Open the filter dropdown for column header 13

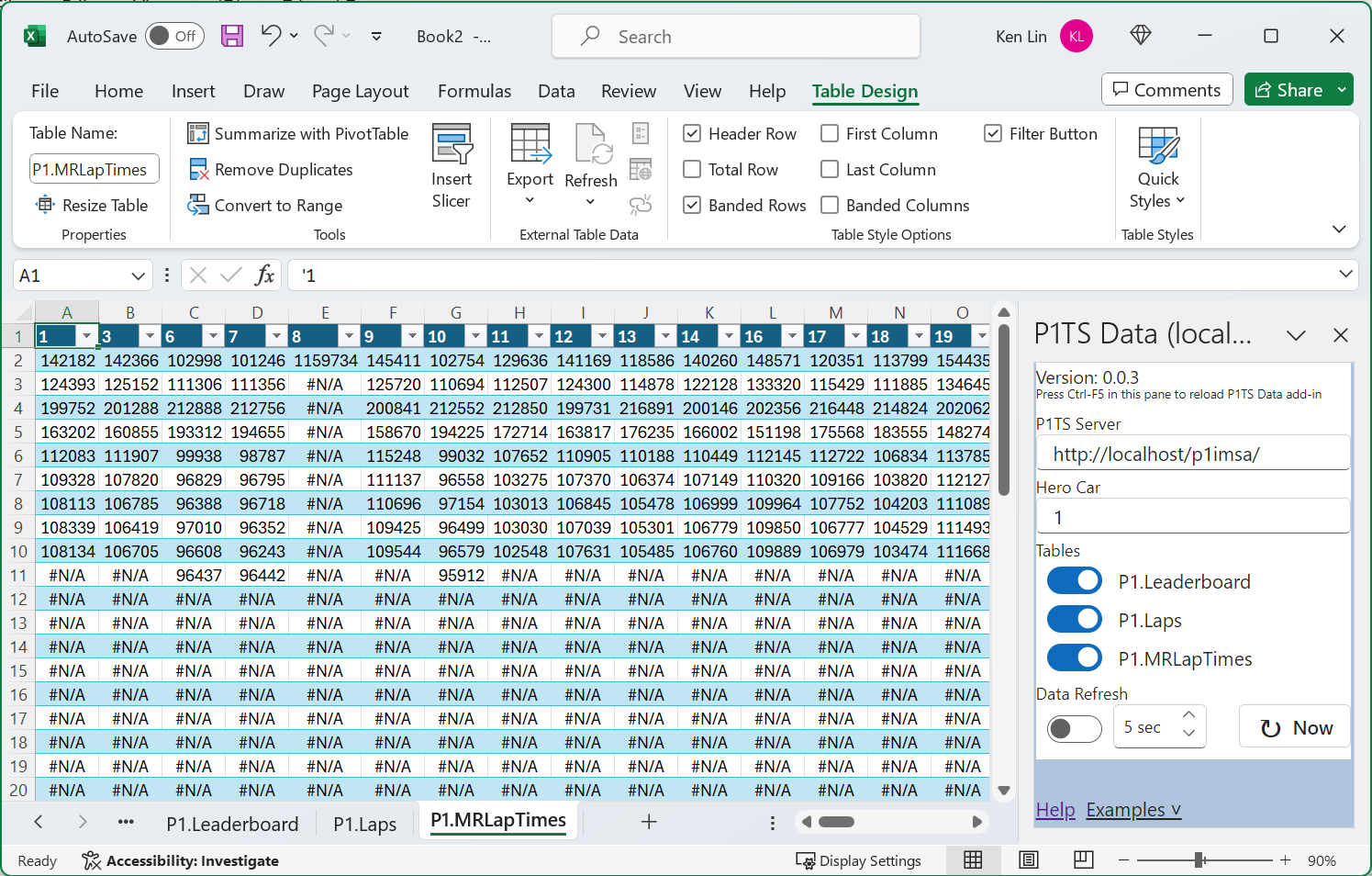click(665, 336)
